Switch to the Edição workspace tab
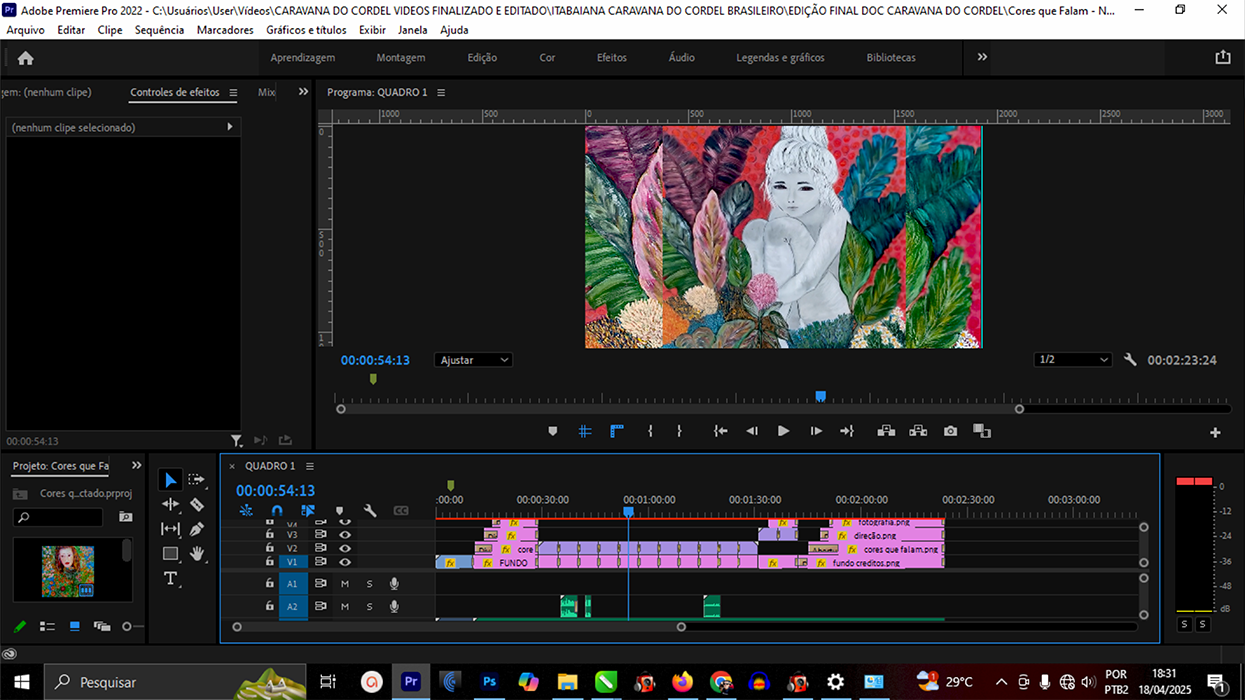Screen dimensions: 1245x700 tap(482, 58)
